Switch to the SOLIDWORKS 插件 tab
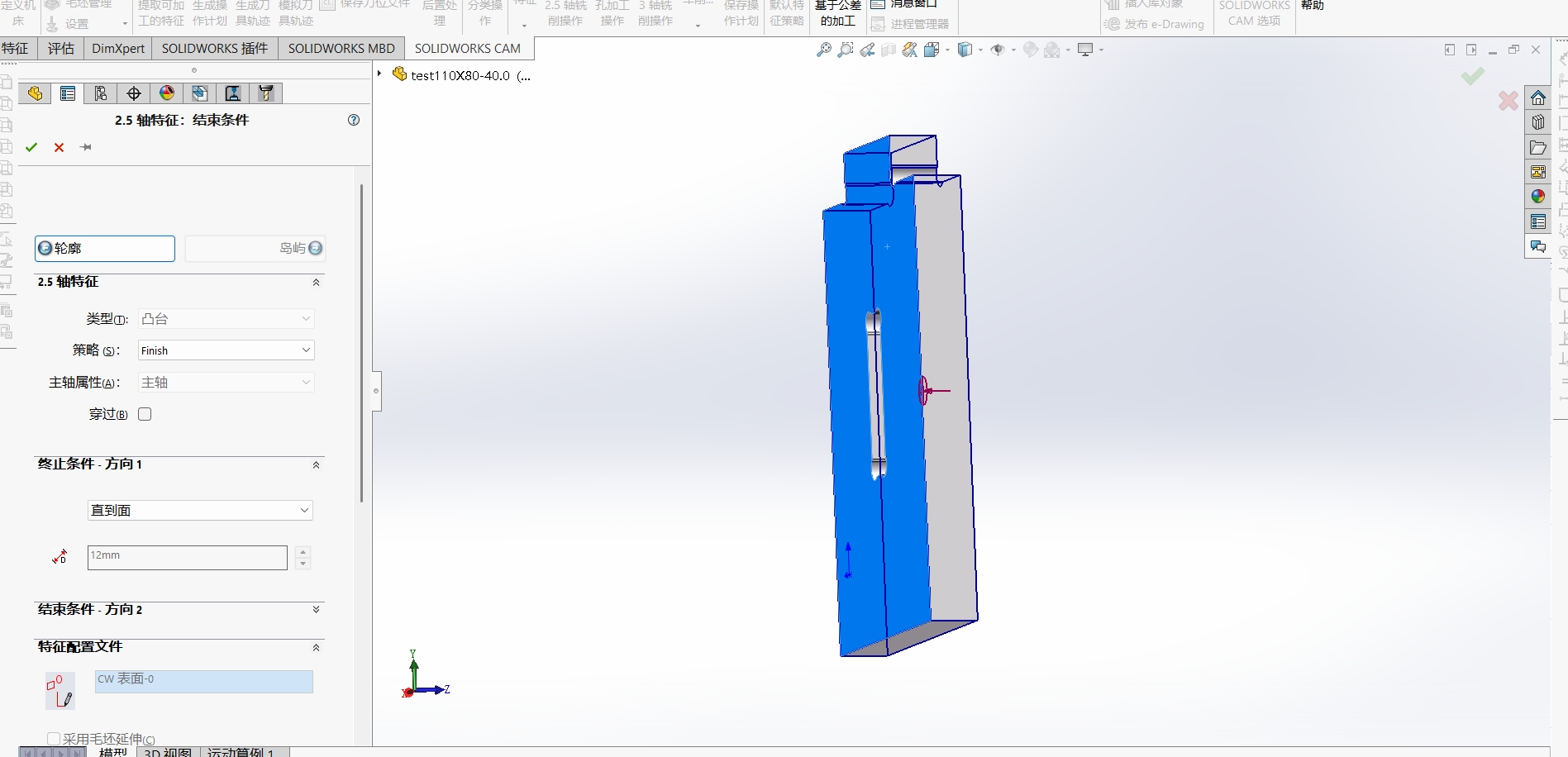The height and width of the screenshot is (757, 1568). coord(215,48)
